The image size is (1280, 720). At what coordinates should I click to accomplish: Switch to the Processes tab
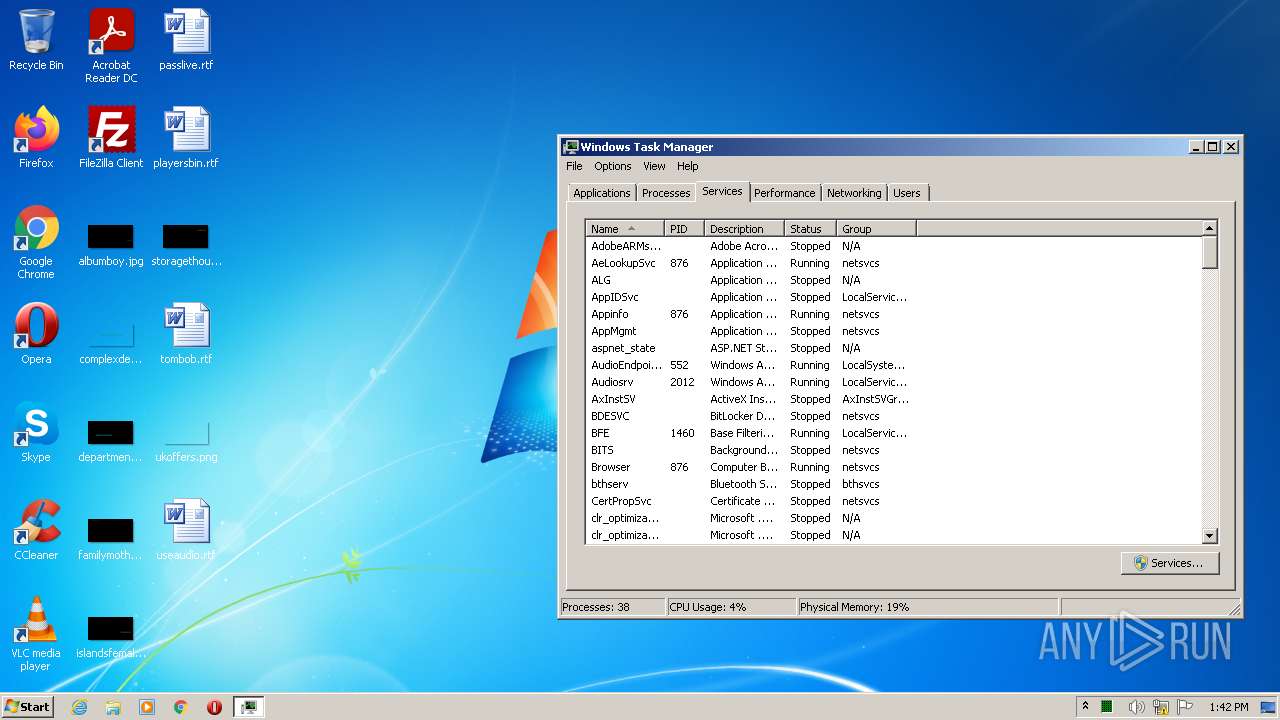pyautogui.click(x=666, y=193)
